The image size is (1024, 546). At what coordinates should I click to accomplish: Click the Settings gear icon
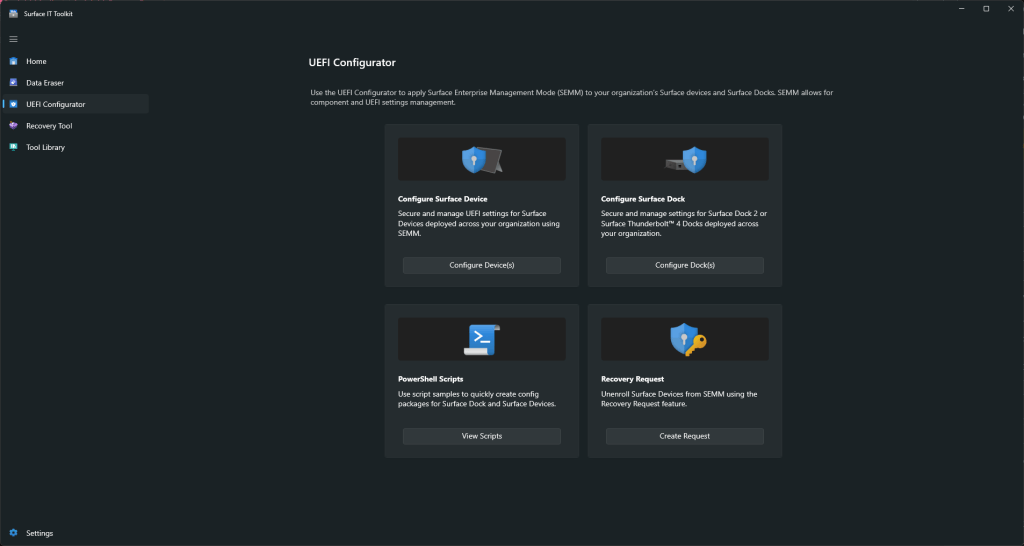coord(14,533)
